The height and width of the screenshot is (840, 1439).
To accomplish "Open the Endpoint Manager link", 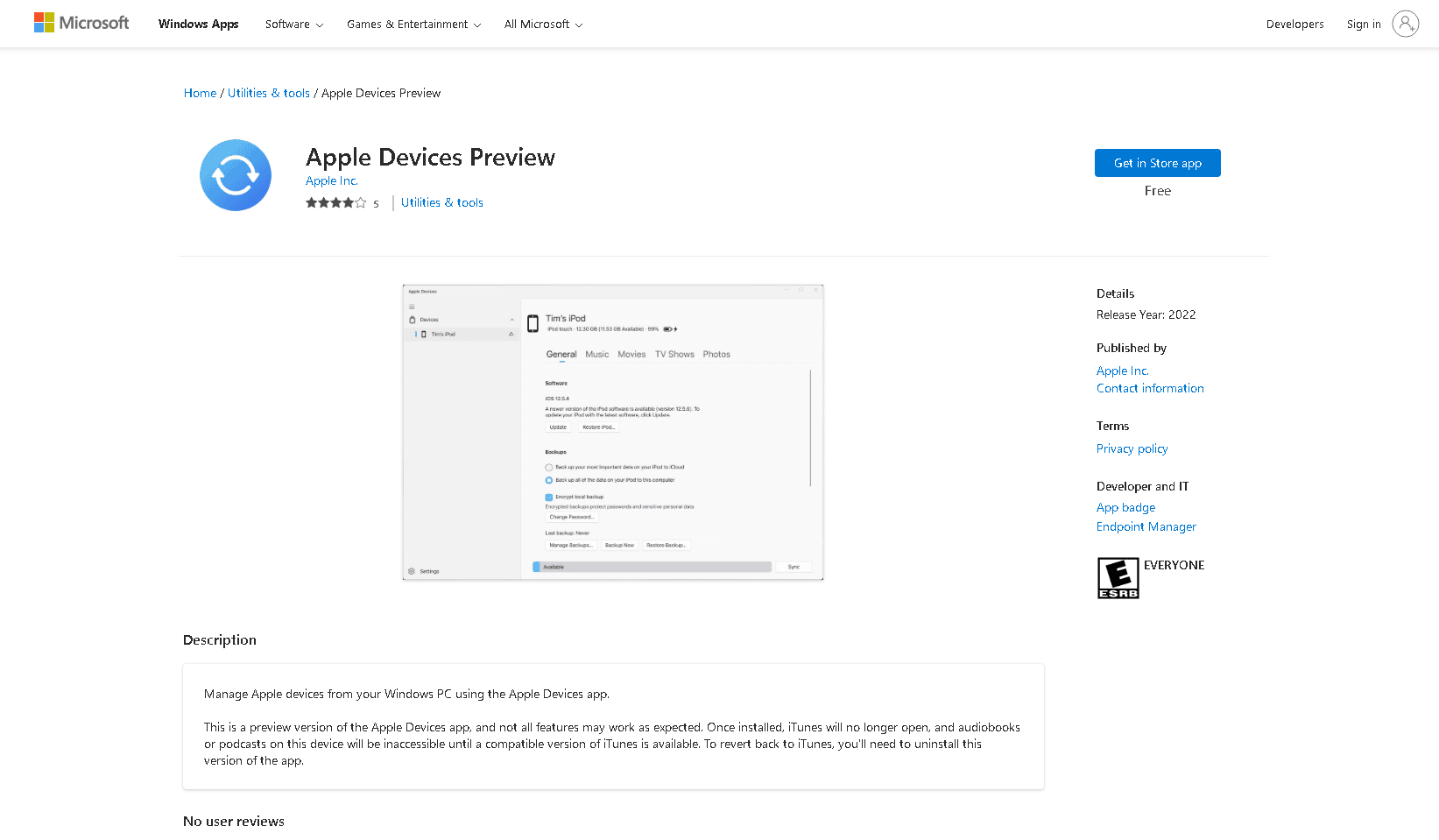I will pos(1146,526).
